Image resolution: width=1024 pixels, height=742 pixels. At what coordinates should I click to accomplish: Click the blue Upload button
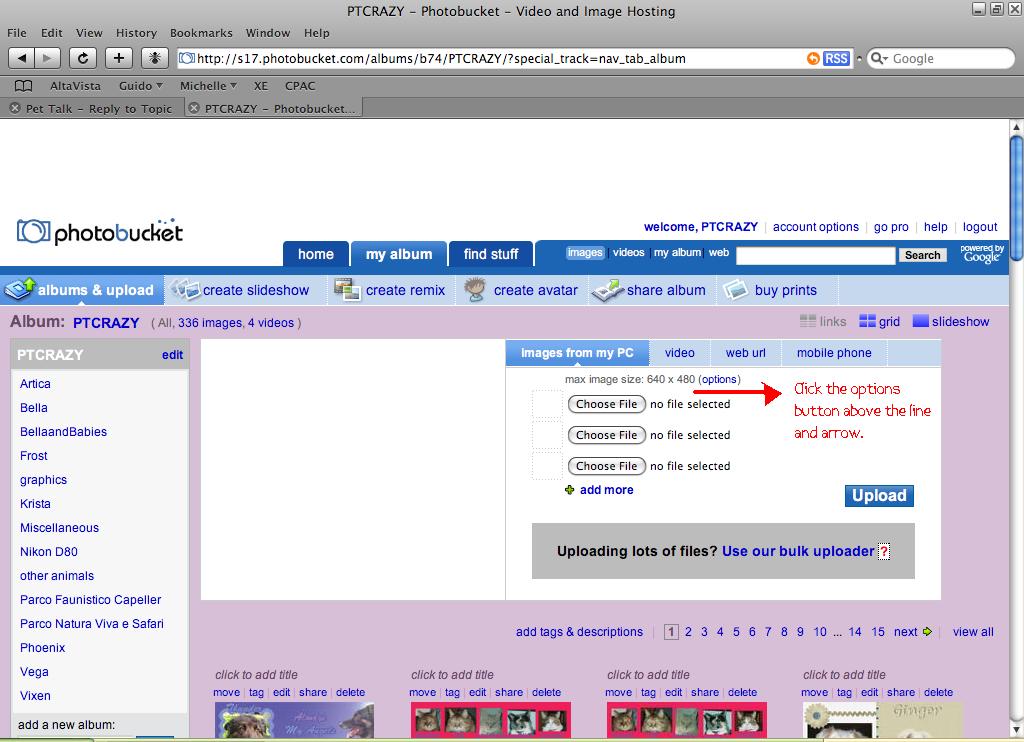pos(879,496)
